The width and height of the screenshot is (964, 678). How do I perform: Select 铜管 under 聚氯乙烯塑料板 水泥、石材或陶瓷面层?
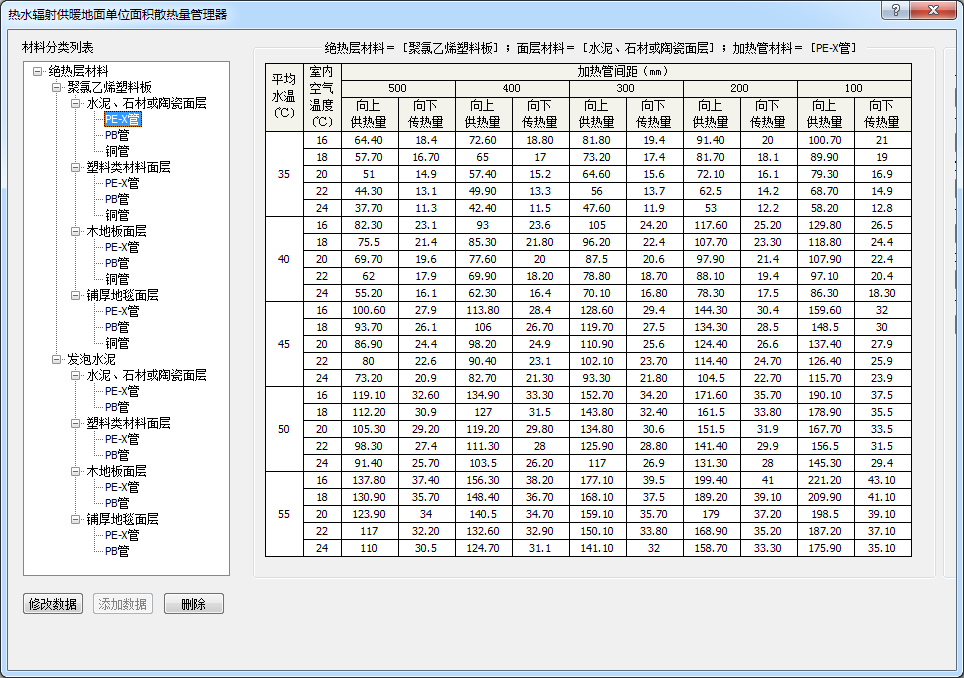(117, 151)
